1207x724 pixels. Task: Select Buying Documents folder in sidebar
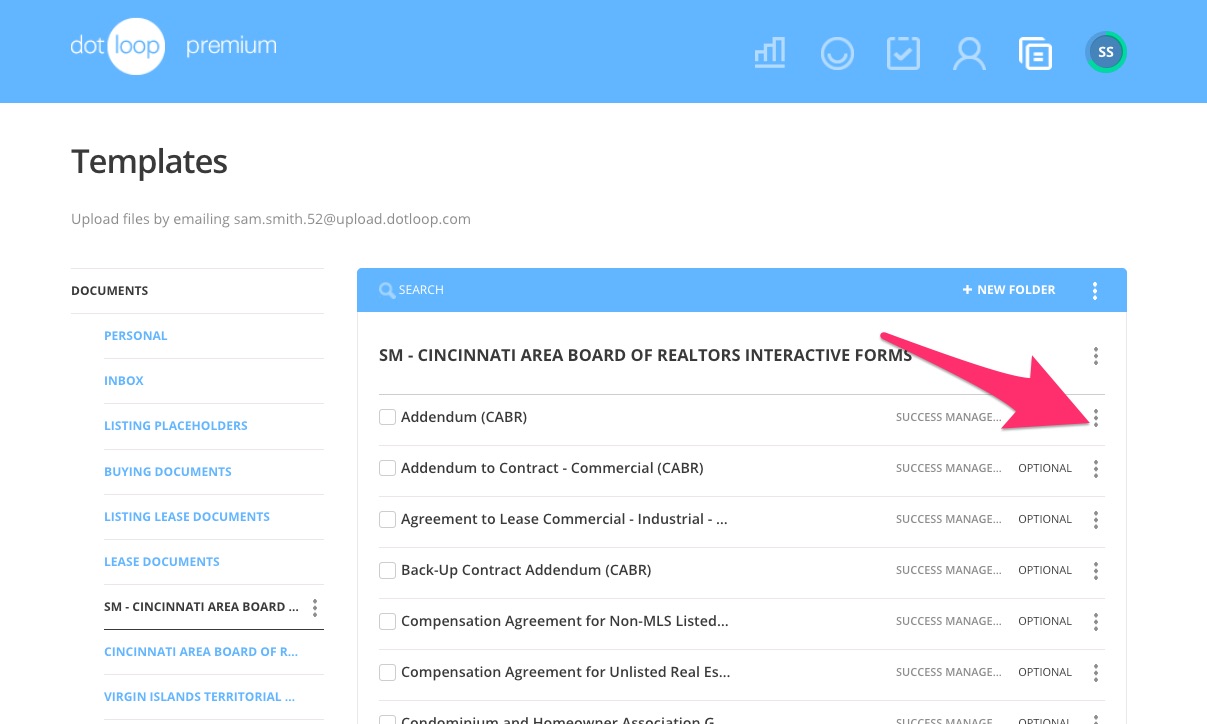click(167, 471)
